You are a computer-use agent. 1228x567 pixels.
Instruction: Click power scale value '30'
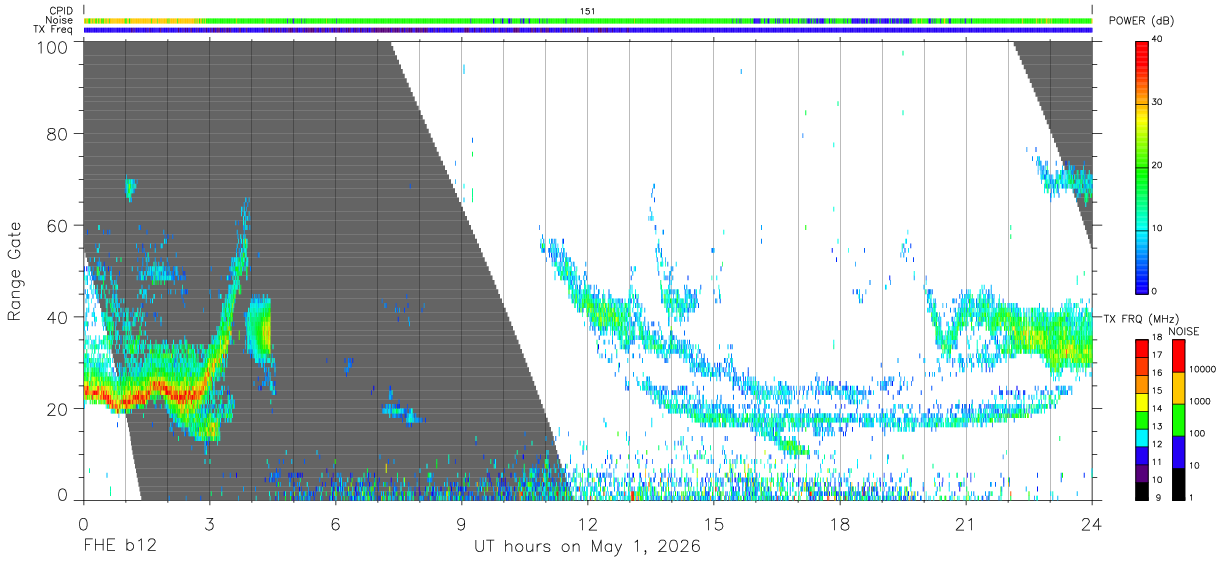(1158, 103)
